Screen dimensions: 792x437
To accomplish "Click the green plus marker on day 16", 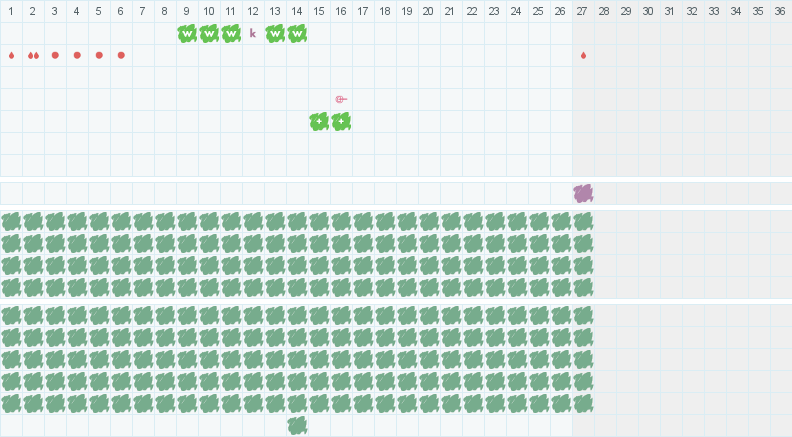I will point(341,121).
